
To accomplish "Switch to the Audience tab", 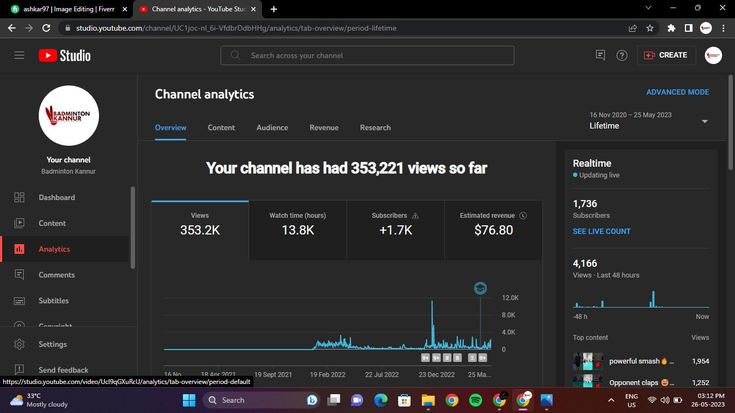I will point(272,128).
